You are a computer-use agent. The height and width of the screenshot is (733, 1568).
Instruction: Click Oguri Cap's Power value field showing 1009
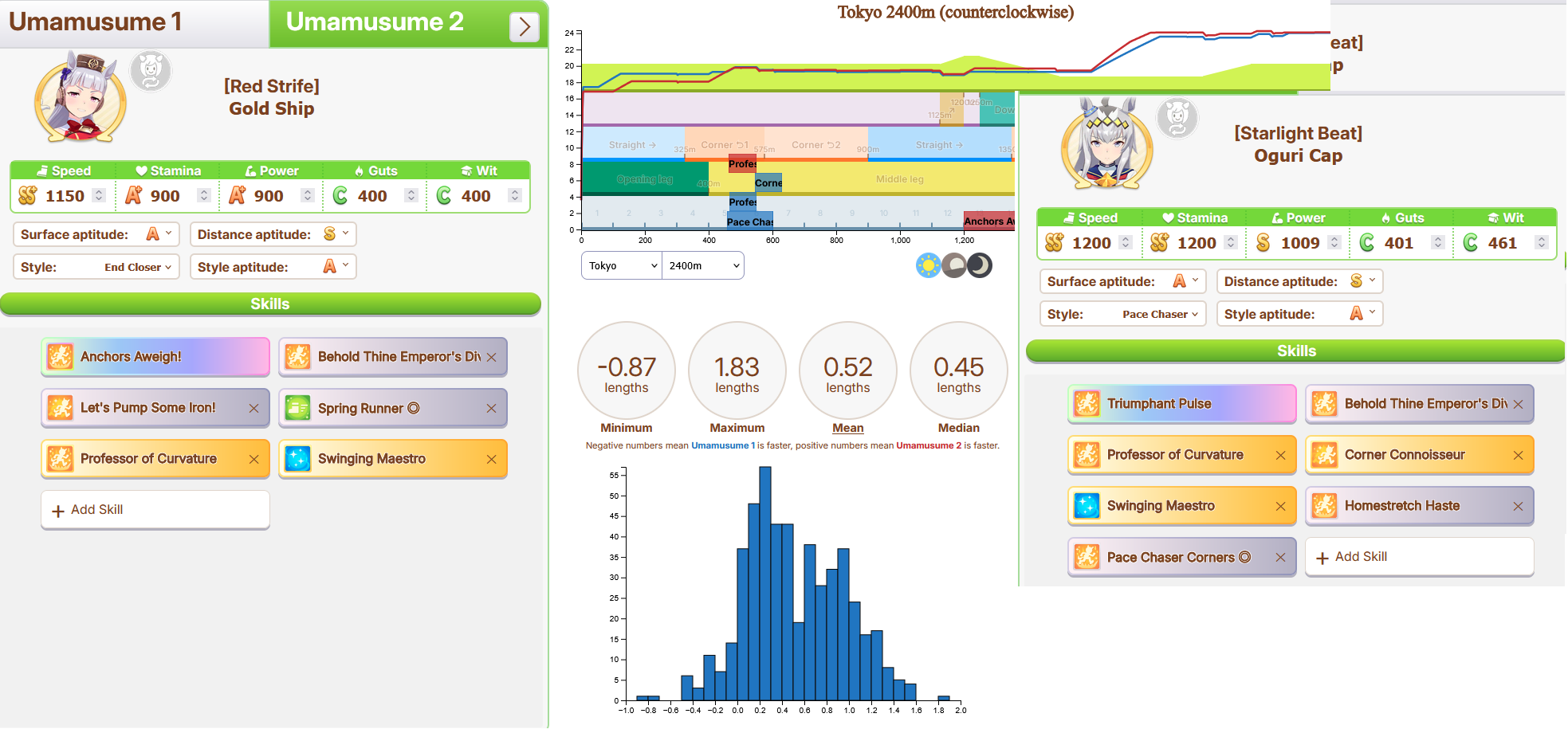pyautogui.click(x=1300, y=243)
